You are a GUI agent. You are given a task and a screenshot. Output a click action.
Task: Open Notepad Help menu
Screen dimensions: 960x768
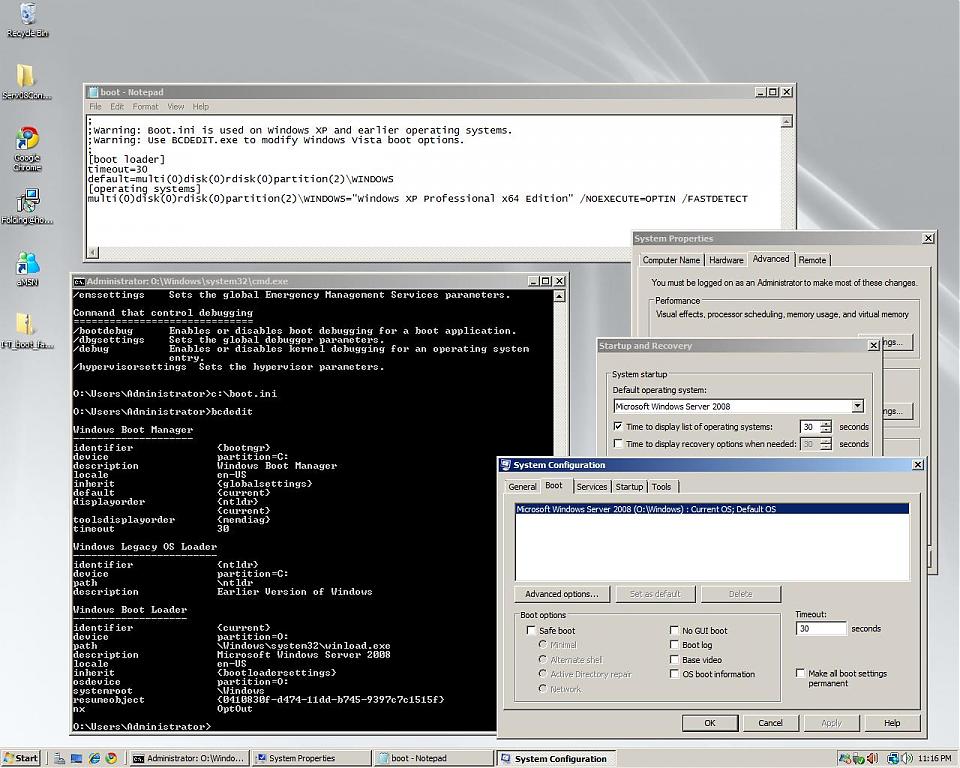tap(201, 107)
